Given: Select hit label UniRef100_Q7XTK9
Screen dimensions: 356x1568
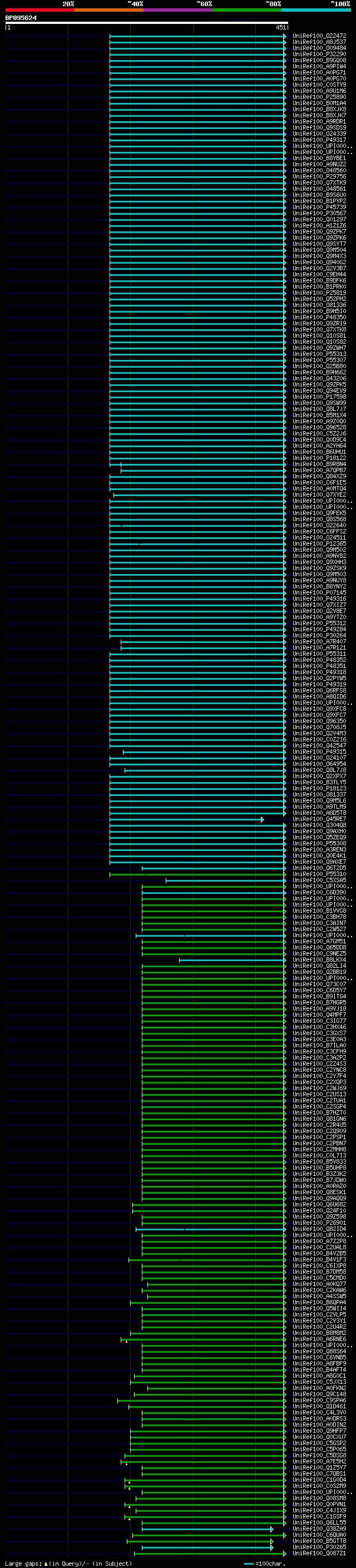Looking at the screenshot, I should point(319,182).
